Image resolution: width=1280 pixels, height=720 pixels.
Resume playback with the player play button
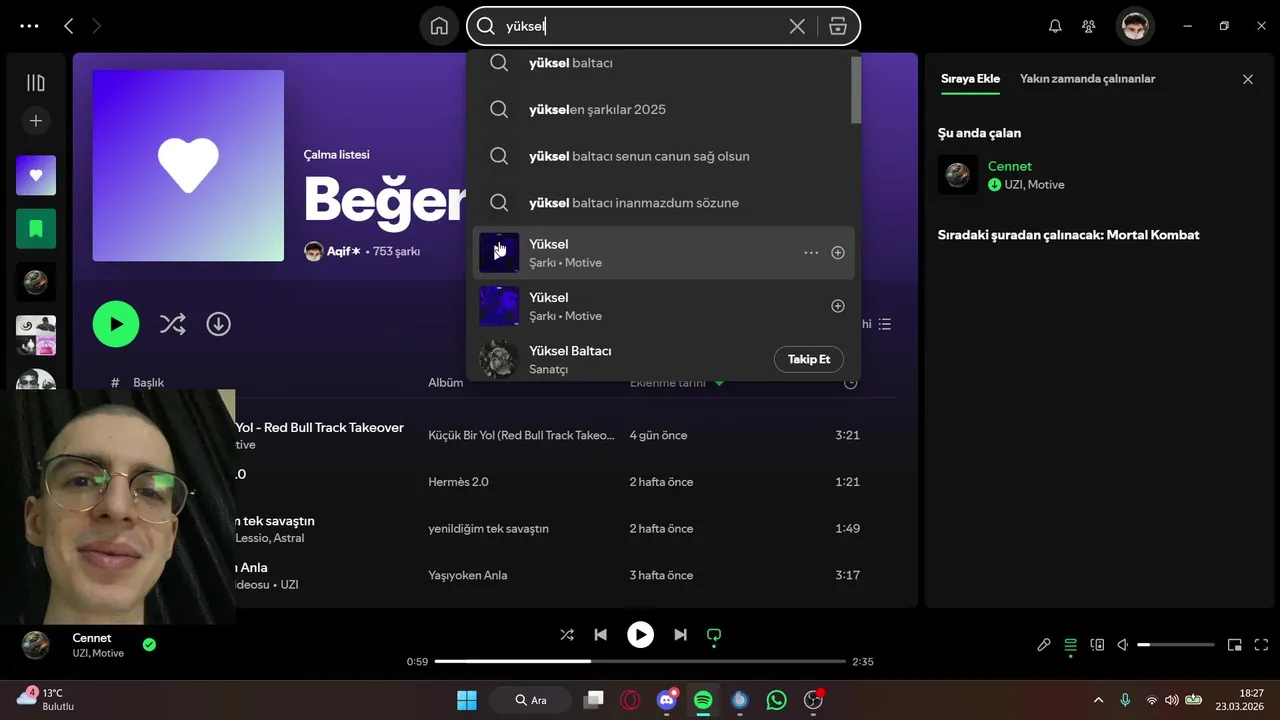click(x=640, y=635)
